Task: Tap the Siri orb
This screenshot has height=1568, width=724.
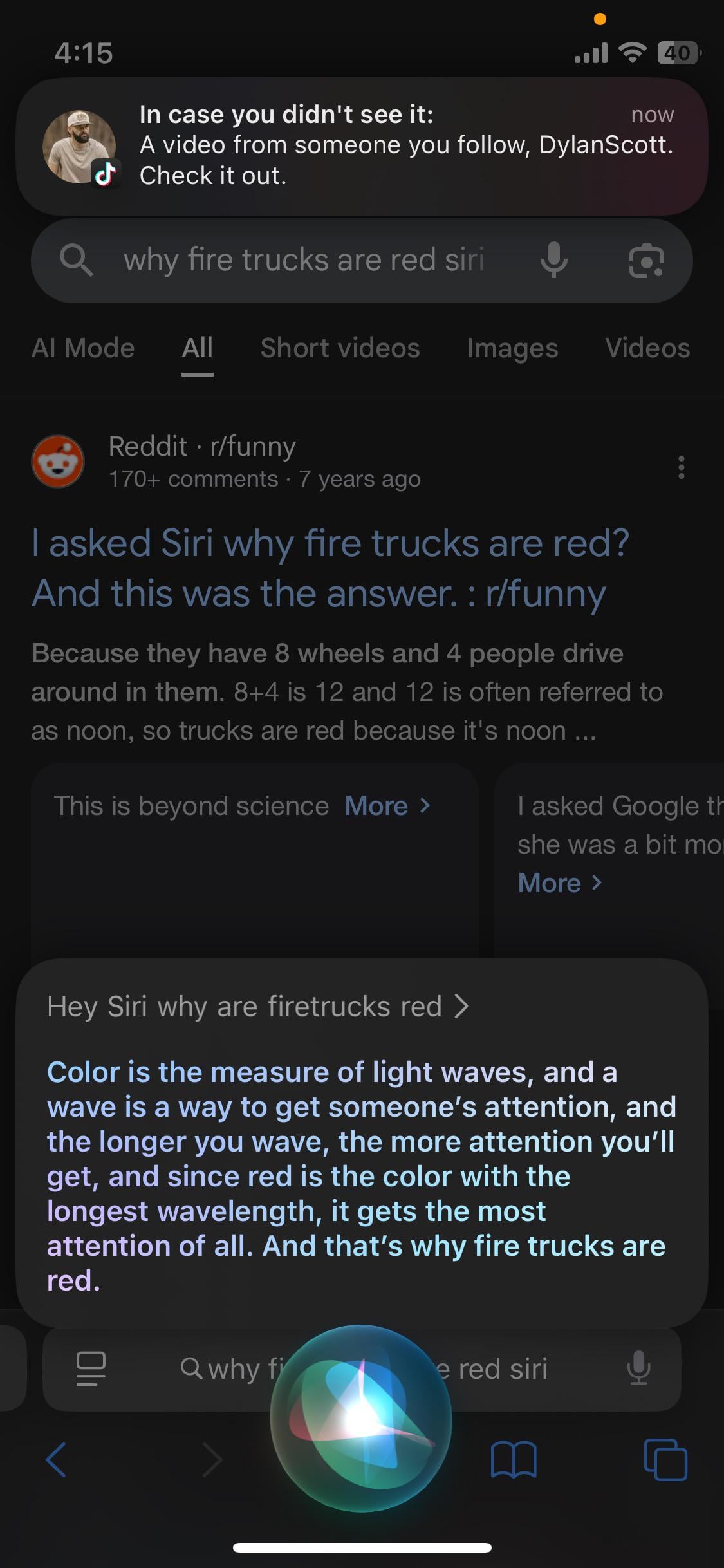Action: click(361, 1417)
